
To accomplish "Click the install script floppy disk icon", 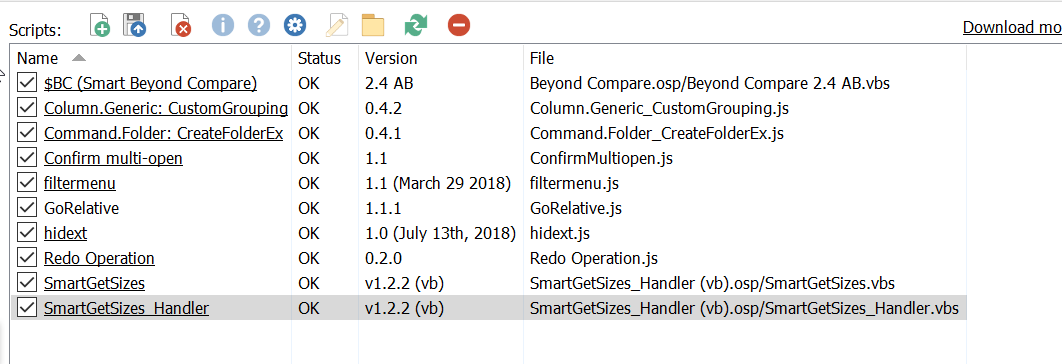I will point(134,25).
